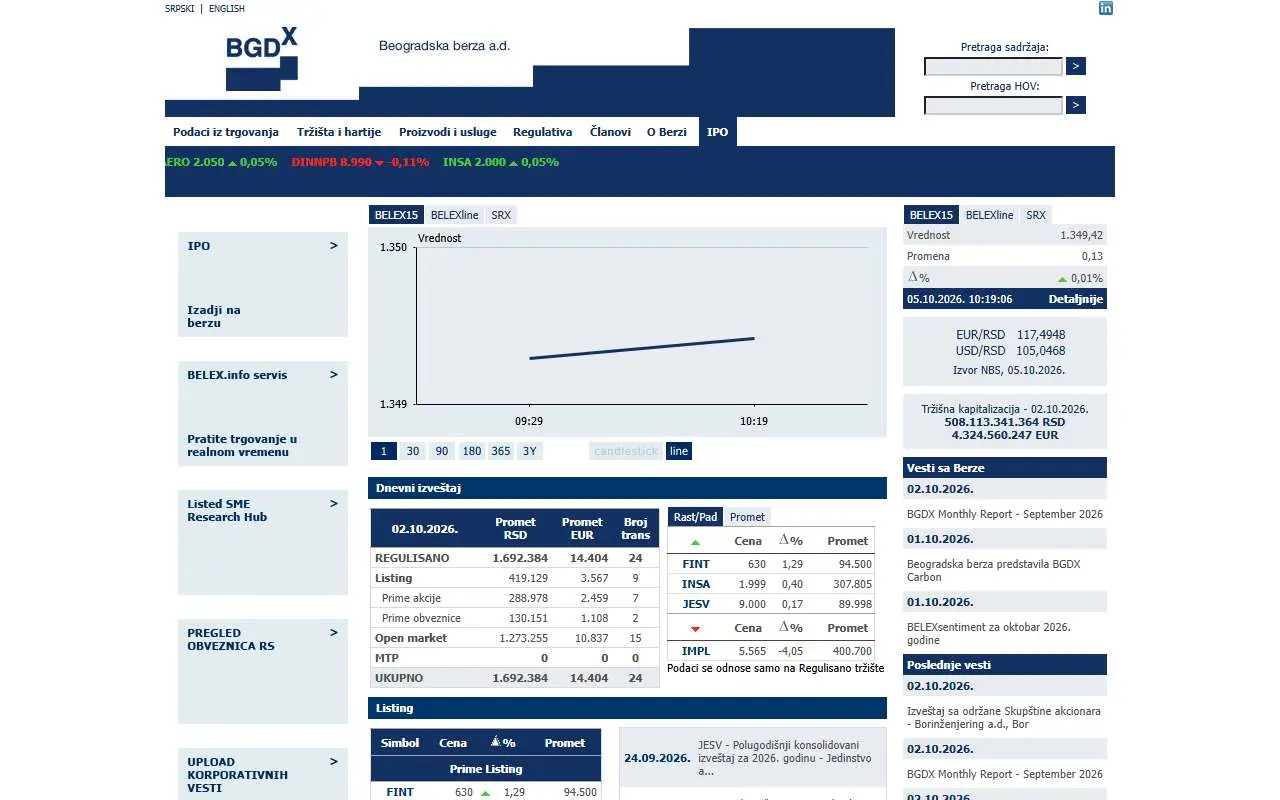Select the Promet tab in daily report
The height and width of the screenshot is (800, 1280).
(747, 517)
